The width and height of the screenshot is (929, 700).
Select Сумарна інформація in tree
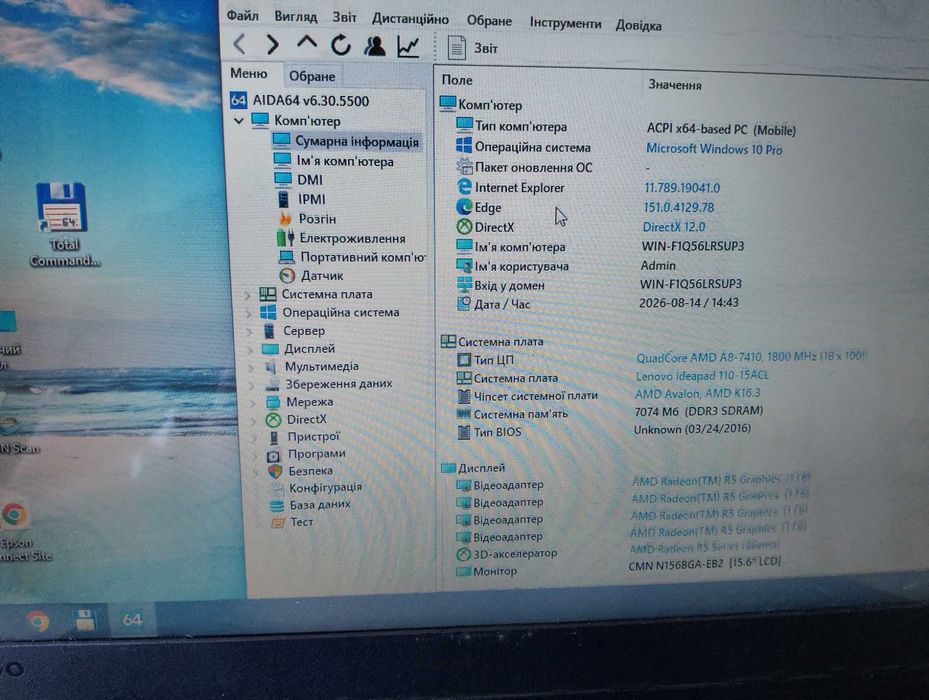(345, 142)
